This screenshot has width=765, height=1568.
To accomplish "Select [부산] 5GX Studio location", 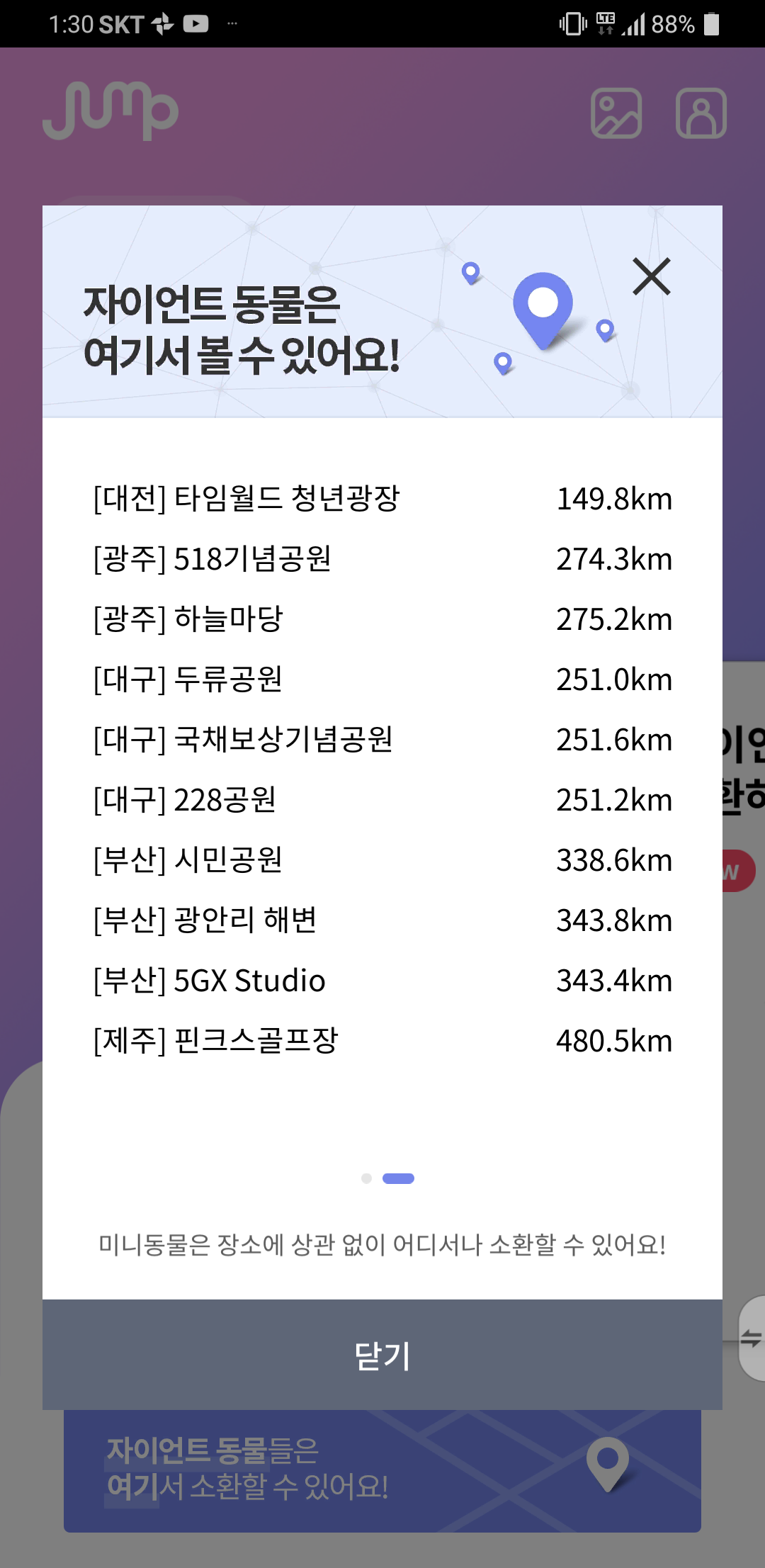I will coord(209,980).
